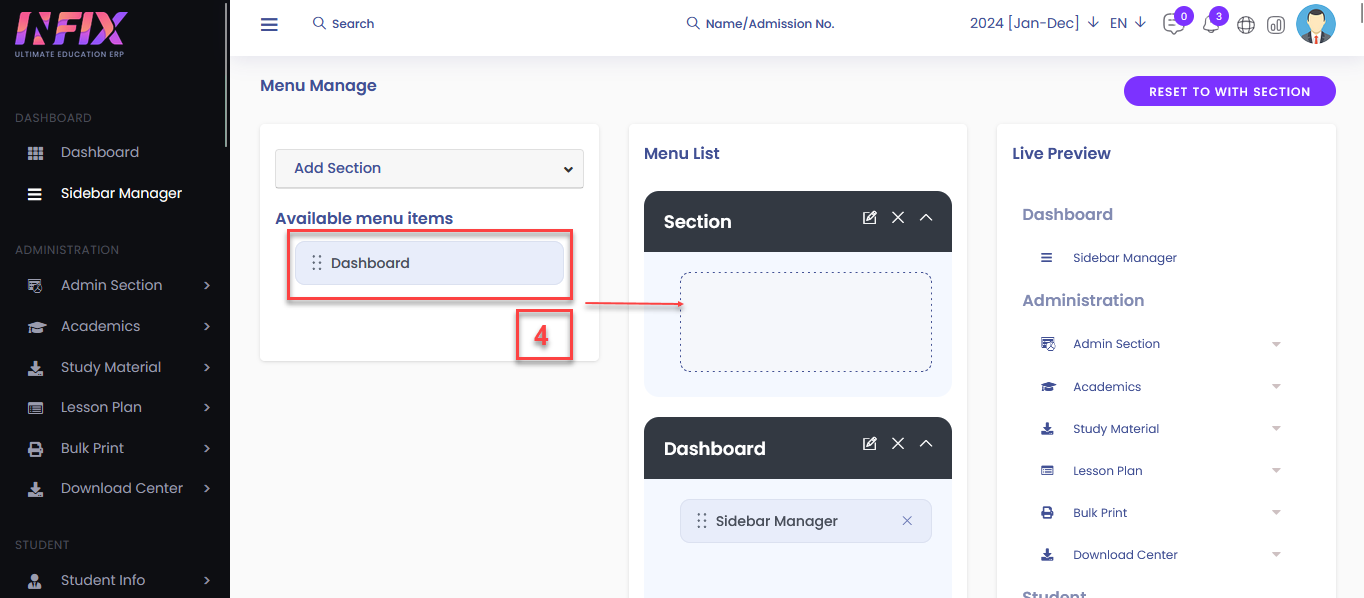Expand Download Center chevron in sidebar

pos(207,489)
